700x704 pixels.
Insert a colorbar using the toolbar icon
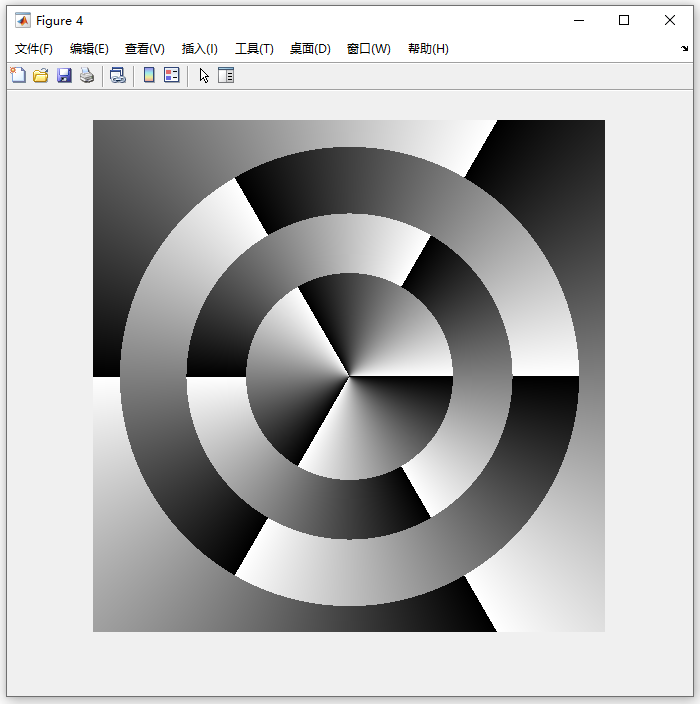[x=149, y=75]
